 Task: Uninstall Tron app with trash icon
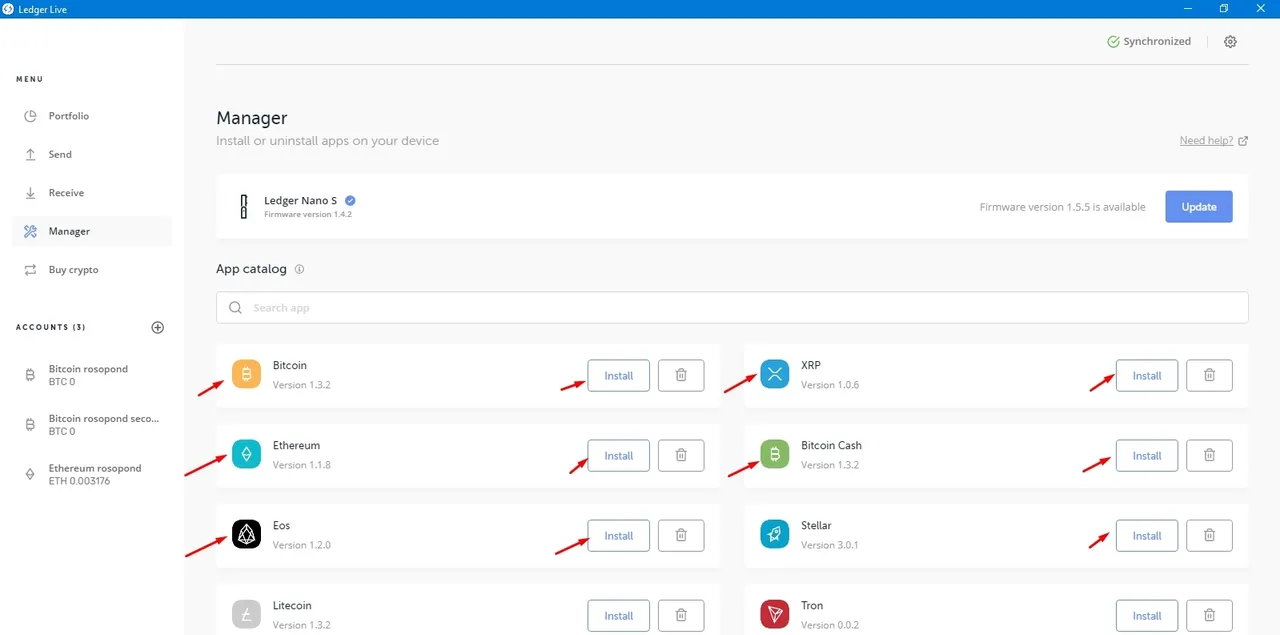tap(1209, 615)
